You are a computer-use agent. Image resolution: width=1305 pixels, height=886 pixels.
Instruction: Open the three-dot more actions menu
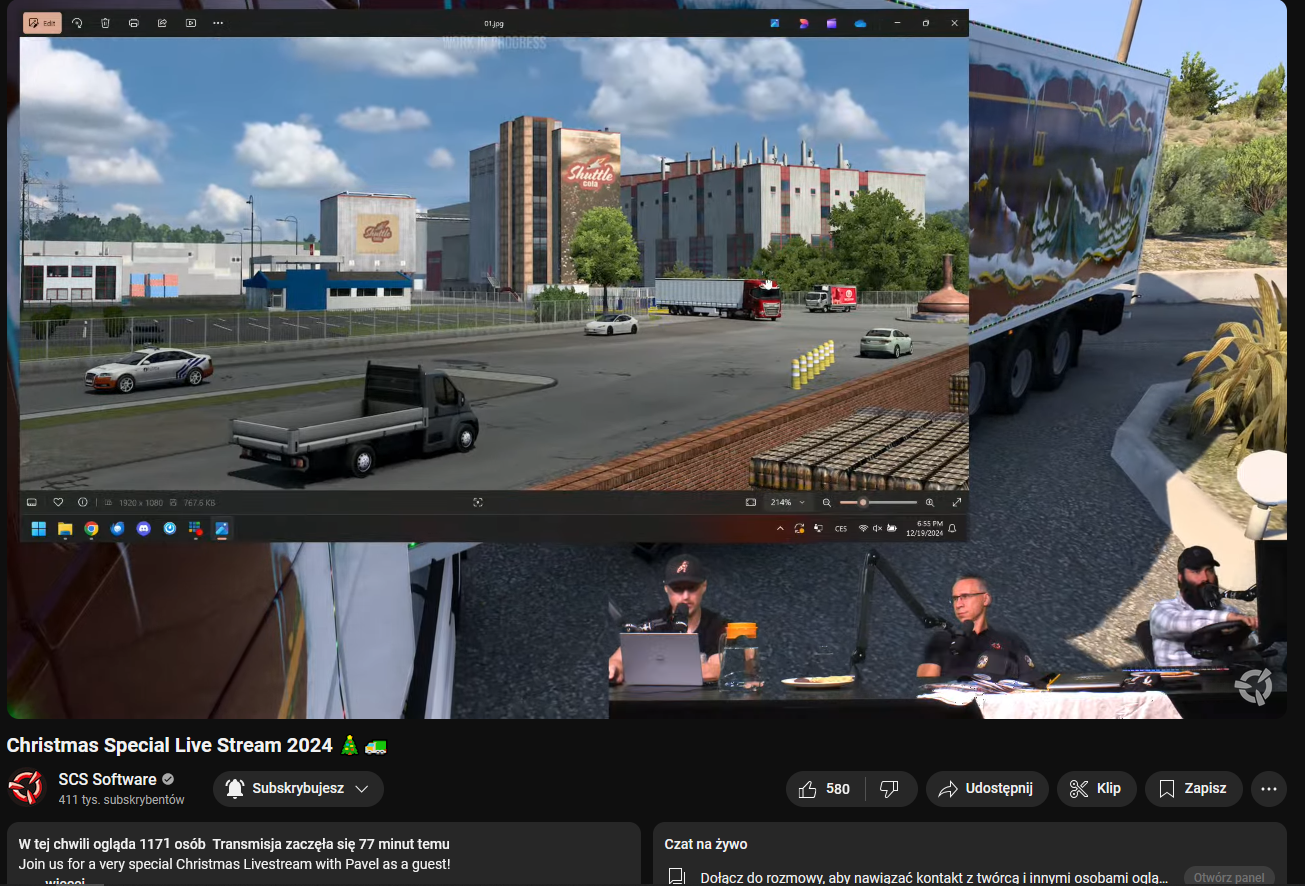click(x=1269, y=789)
